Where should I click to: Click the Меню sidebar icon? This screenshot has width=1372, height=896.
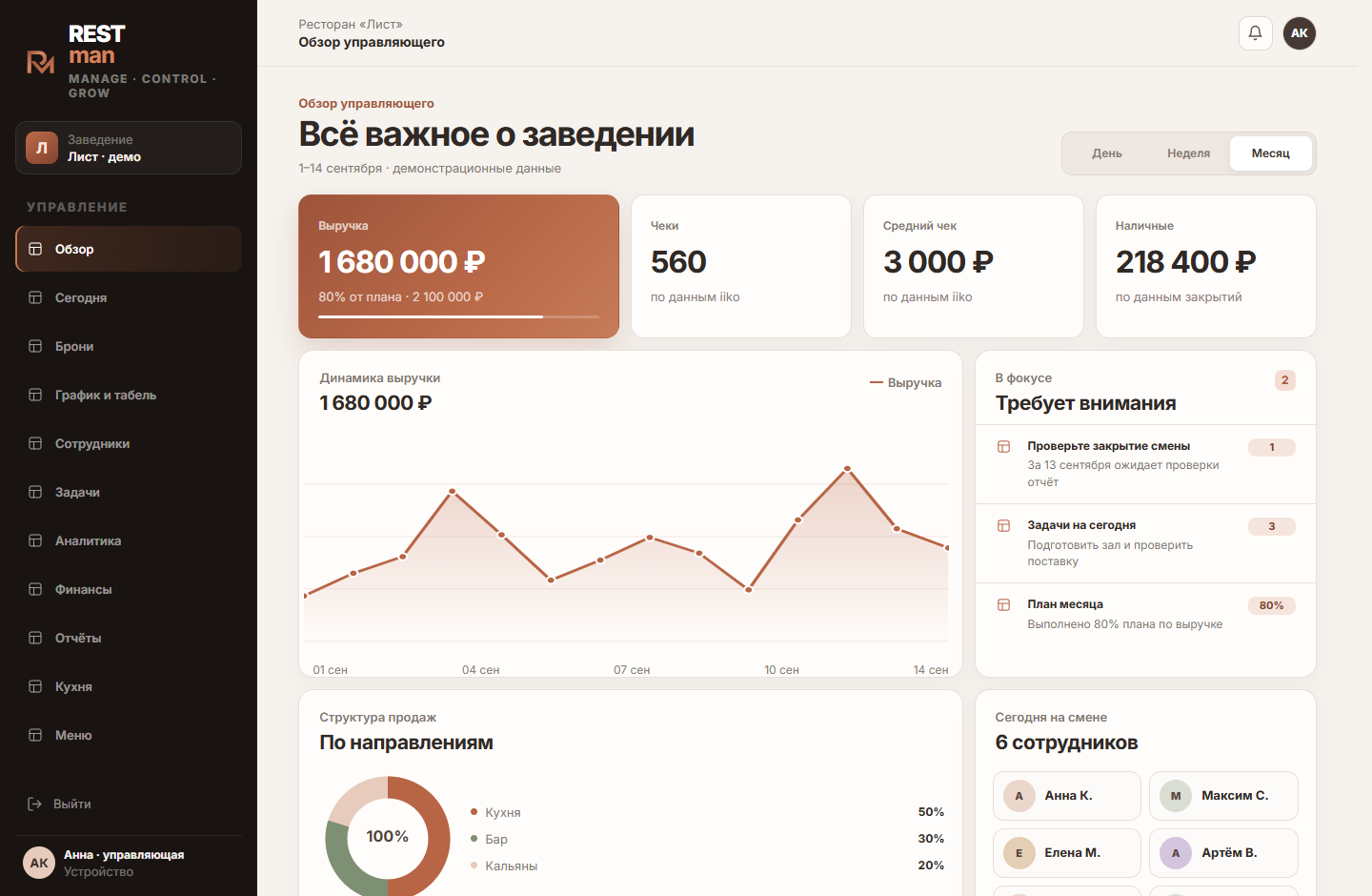point(35,735)
